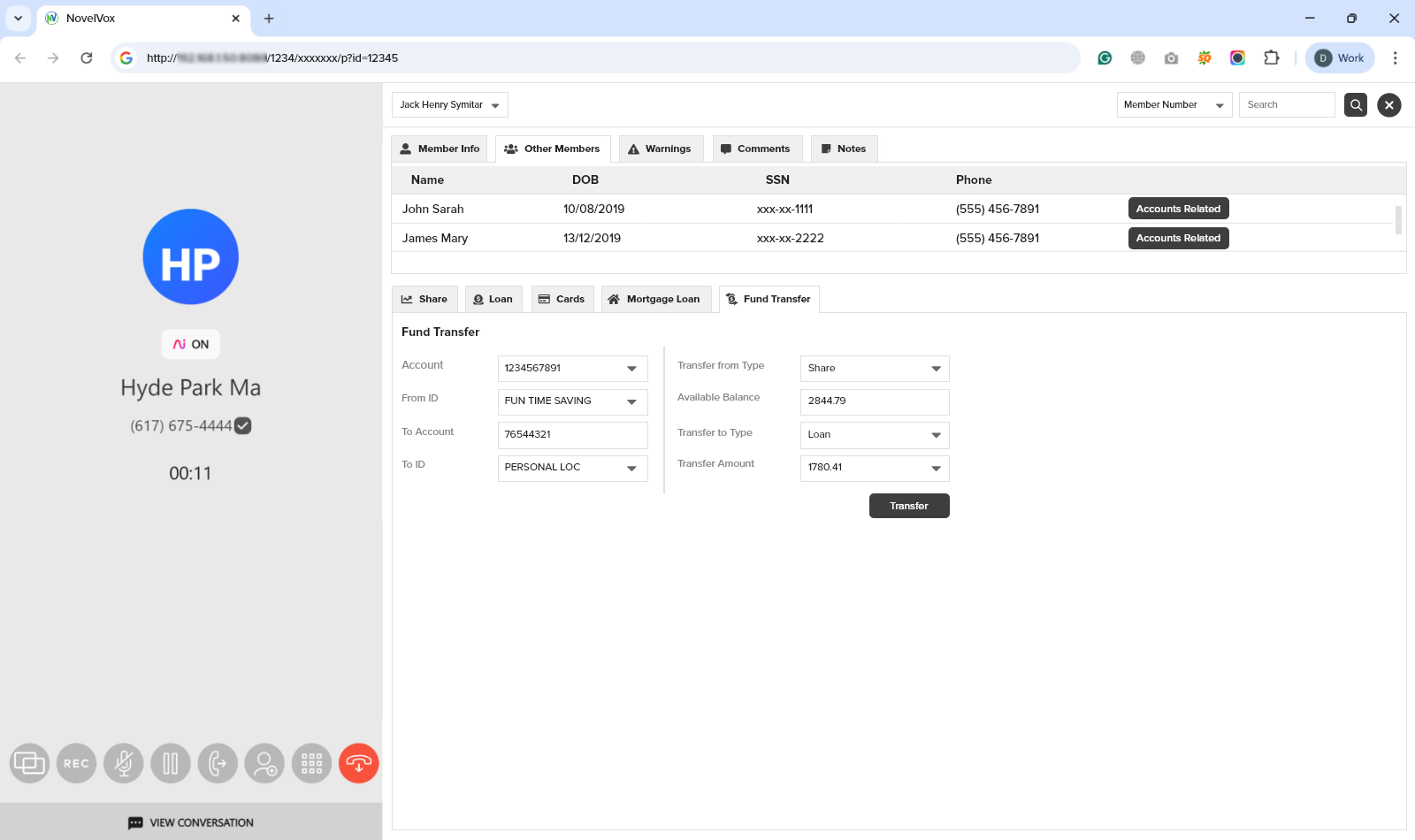
Task: Click the checkmark next to (617) 675-4444
Action: coord(243,425)
